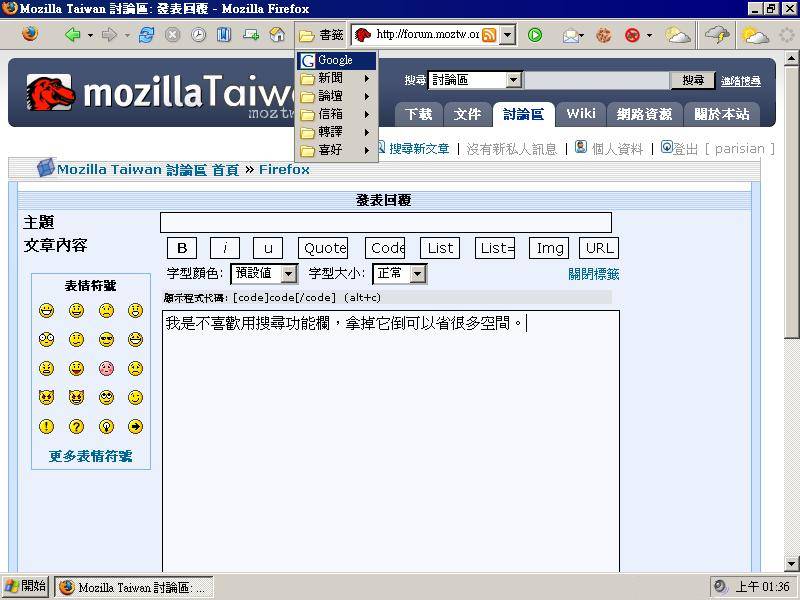Switch to the 下載 tab
The width and height of the screenshot is (800, 600).
coord(418,114)
